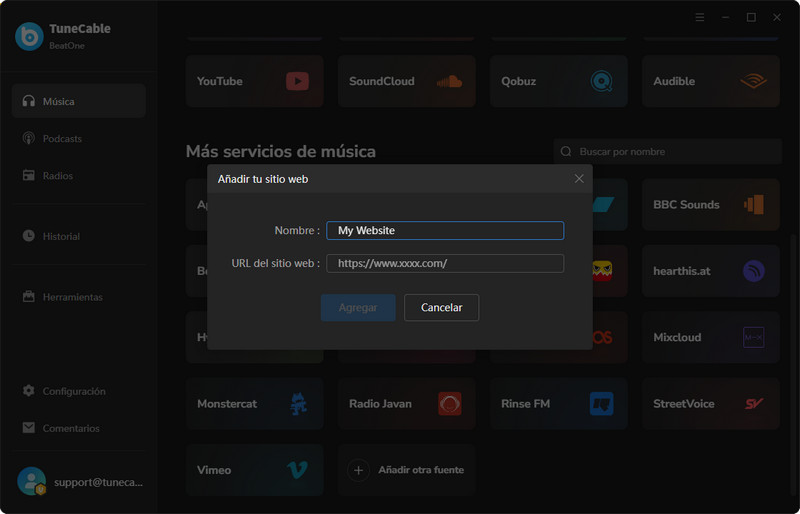Click the Música headphones icon
Image resolution: width=800 pixels, height=514 pixels.
click(29, 101)
